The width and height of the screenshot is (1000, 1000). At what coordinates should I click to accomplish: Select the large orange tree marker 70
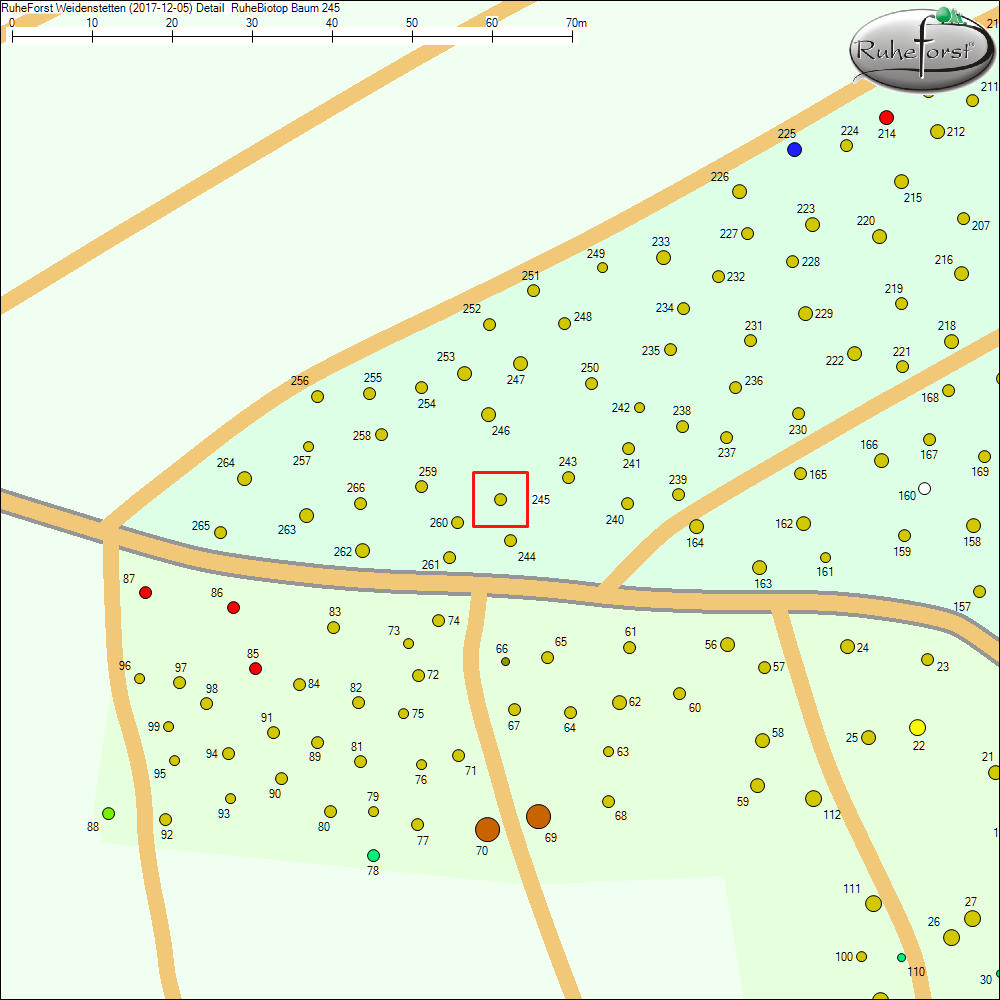[x=487, y=829]
